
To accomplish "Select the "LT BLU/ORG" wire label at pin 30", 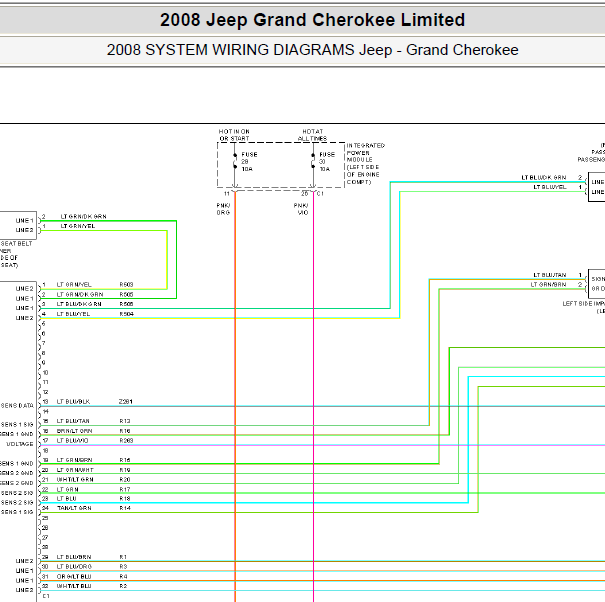I will 74,566.
